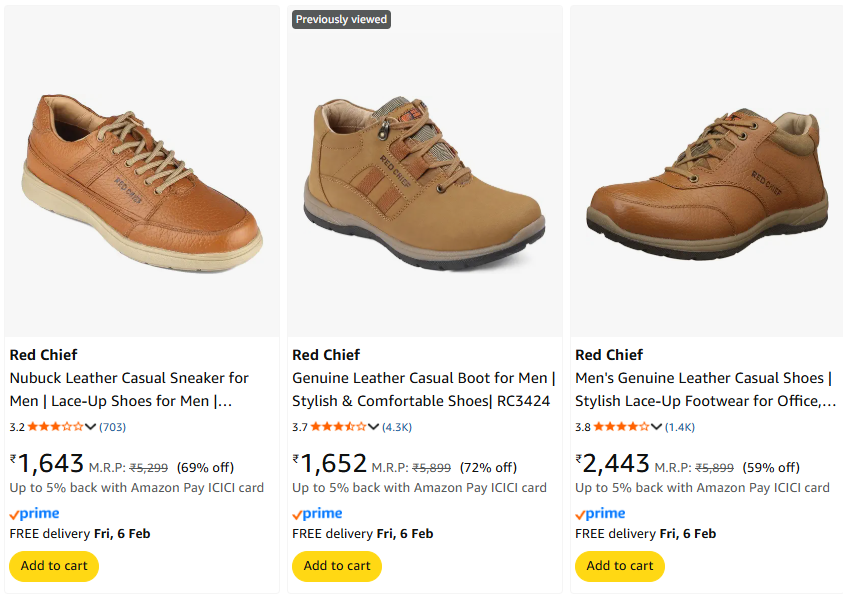This screenshot has width=843, height=599.
Task: Click the 3.2 star rating icons
Action: (56, 427)
